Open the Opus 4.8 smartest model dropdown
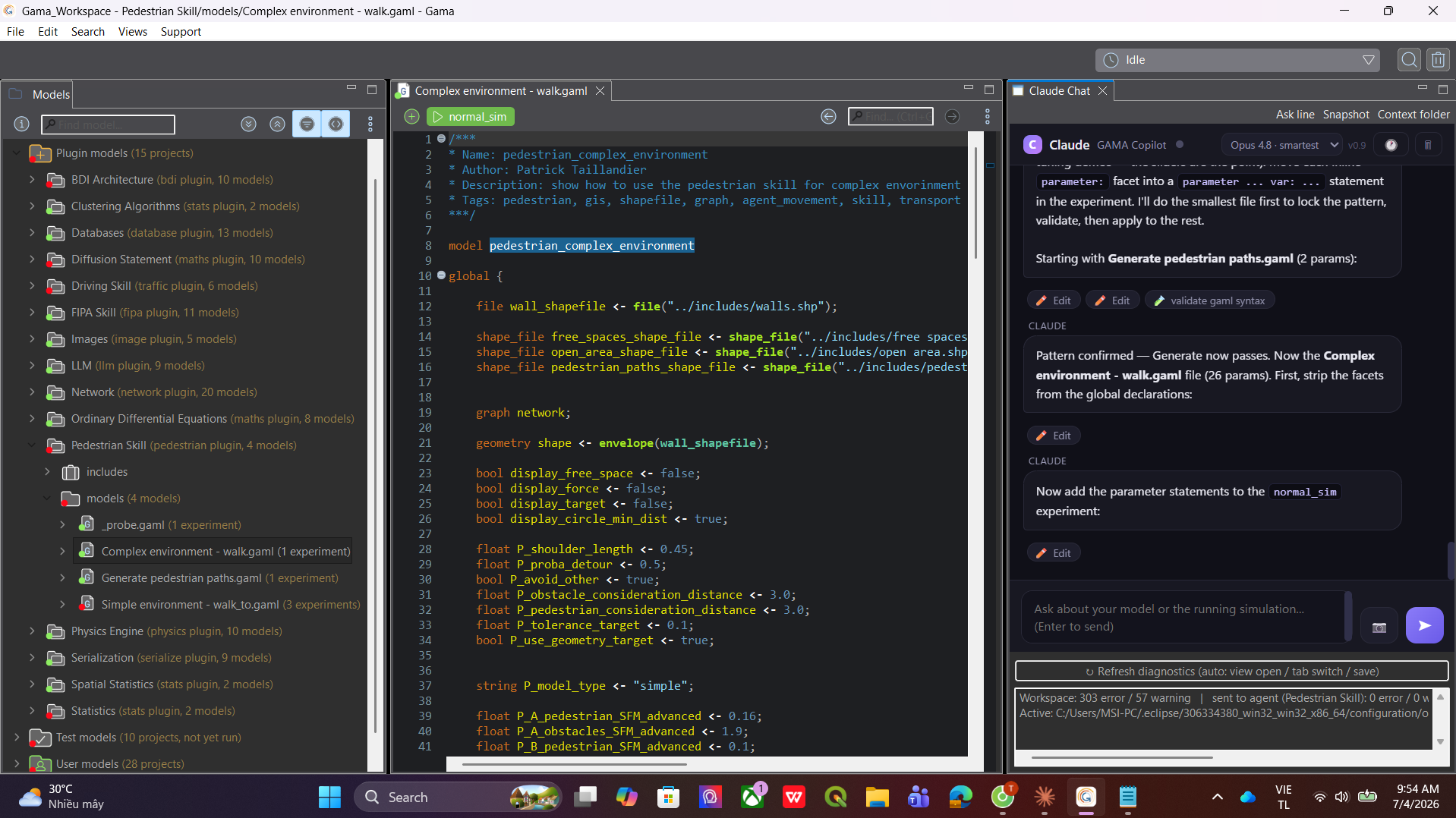The width and height of the screenshot is (1456, 818). tap(1282, 145)
